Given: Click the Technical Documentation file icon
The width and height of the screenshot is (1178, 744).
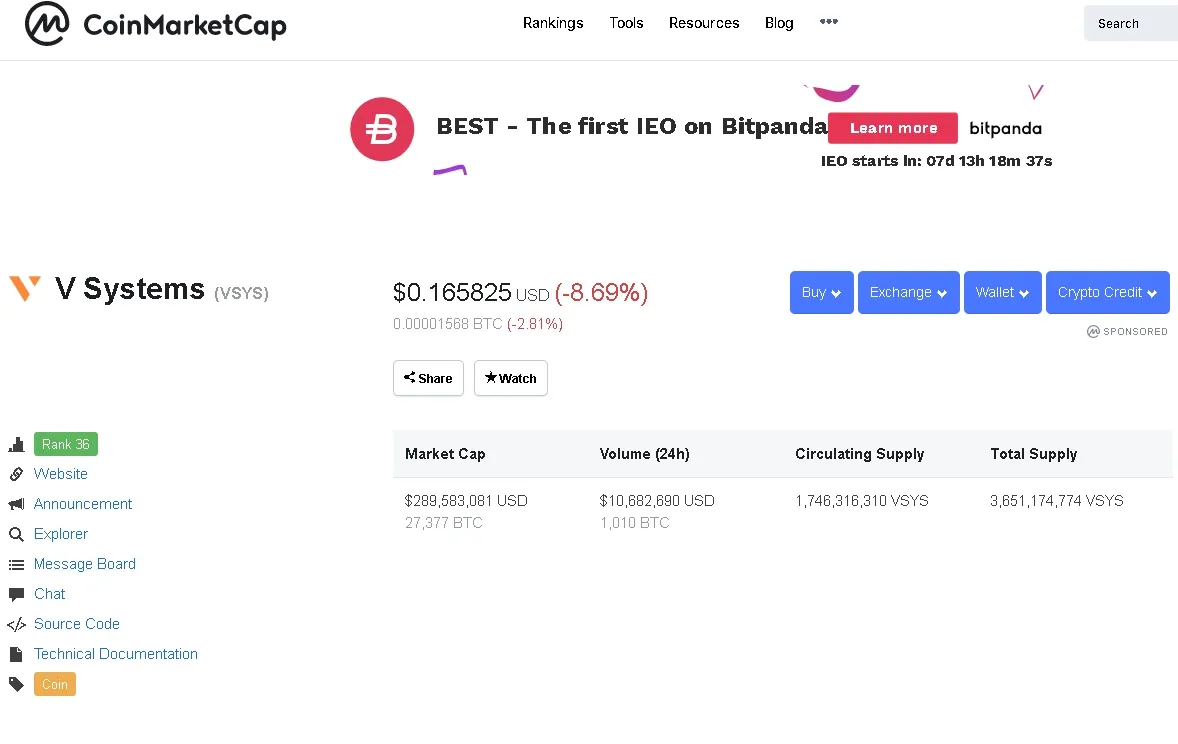Looking at the screenshot, I should (16, 654).
